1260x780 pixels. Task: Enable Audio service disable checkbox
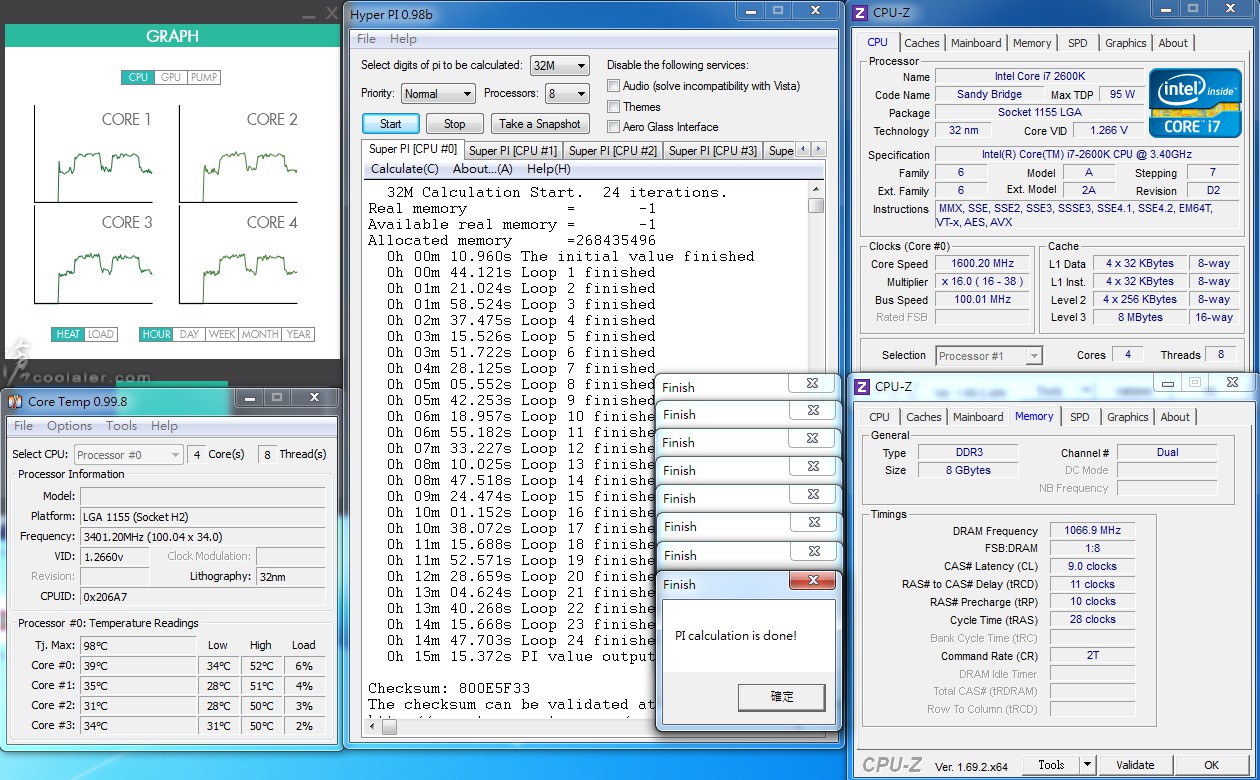614,86
